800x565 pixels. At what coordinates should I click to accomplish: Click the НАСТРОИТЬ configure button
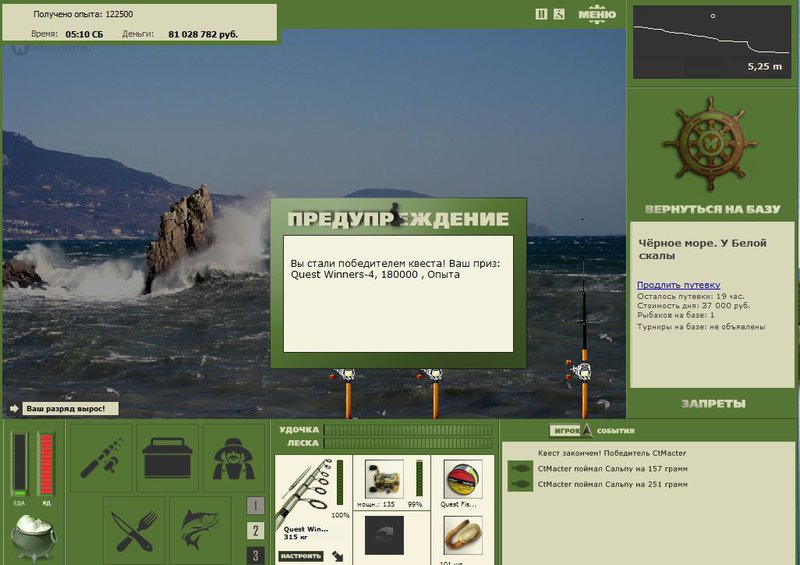click(301, 556)
